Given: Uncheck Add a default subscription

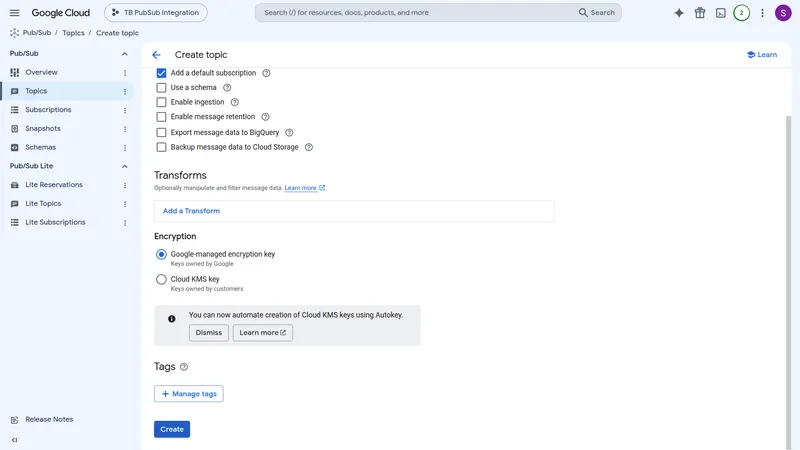Looking at the screenshot, I should pos(161,73).
